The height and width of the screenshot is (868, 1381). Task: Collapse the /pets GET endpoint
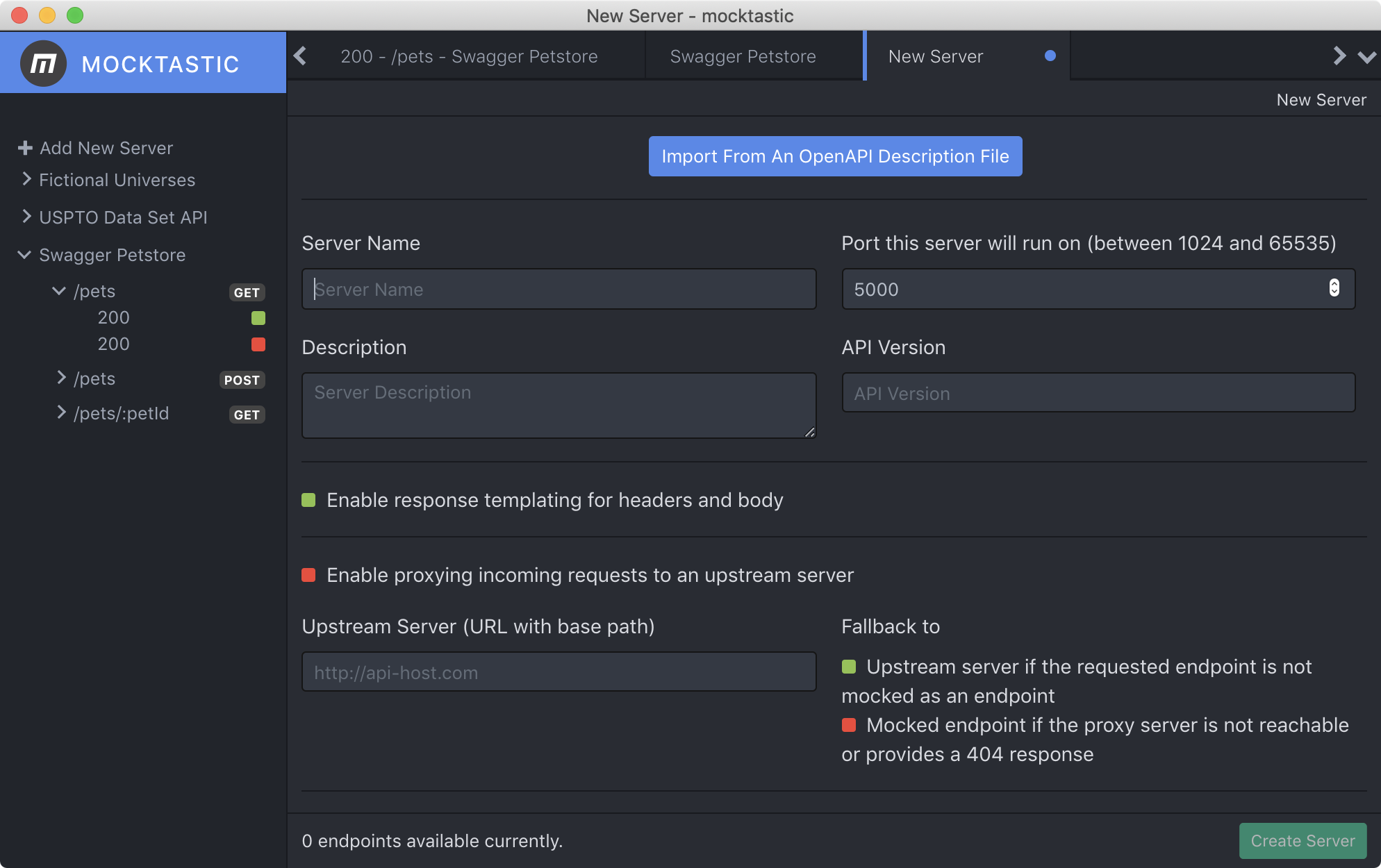(x=59, y=291)
